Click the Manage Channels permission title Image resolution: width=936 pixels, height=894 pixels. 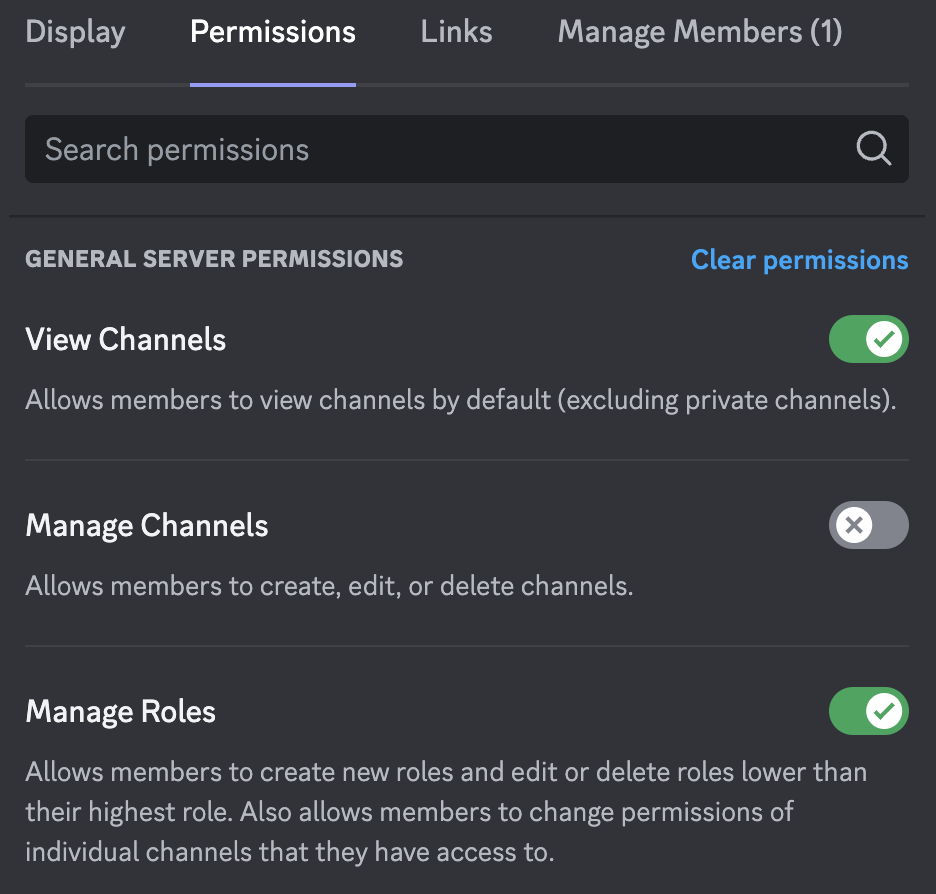point(147,526)
